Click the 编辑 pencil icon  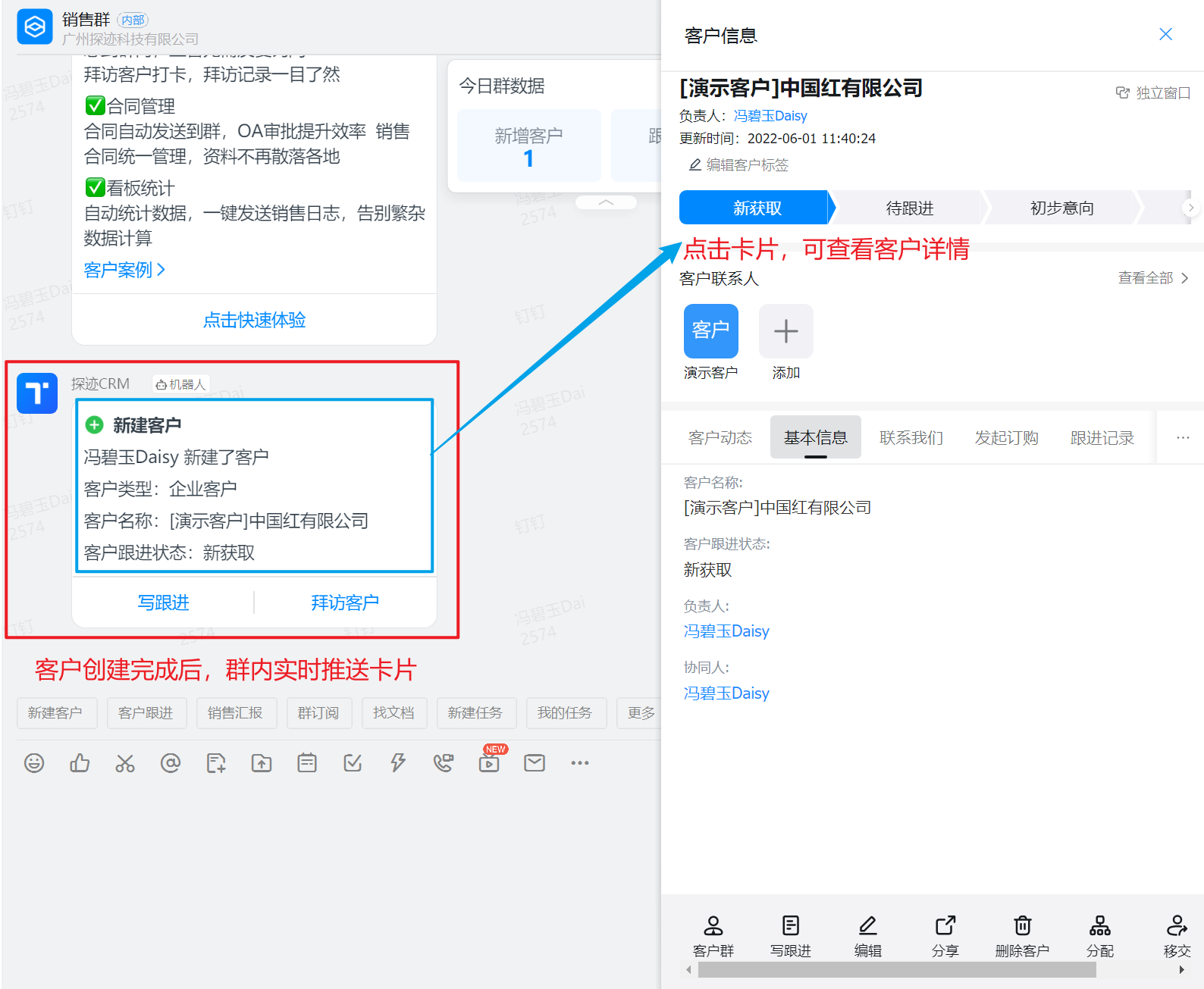868,936
